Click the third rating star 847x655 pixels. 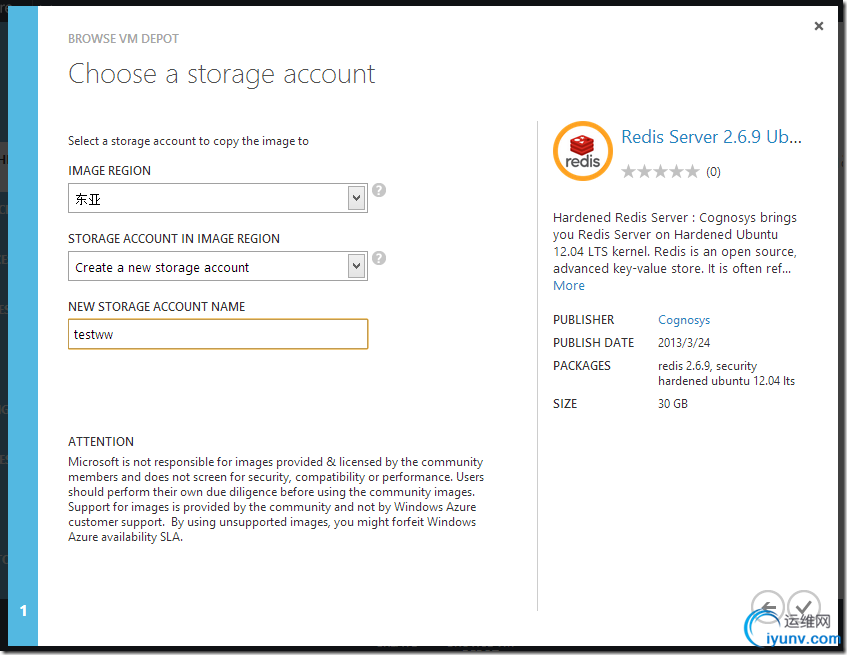click(x=660, y=172)
